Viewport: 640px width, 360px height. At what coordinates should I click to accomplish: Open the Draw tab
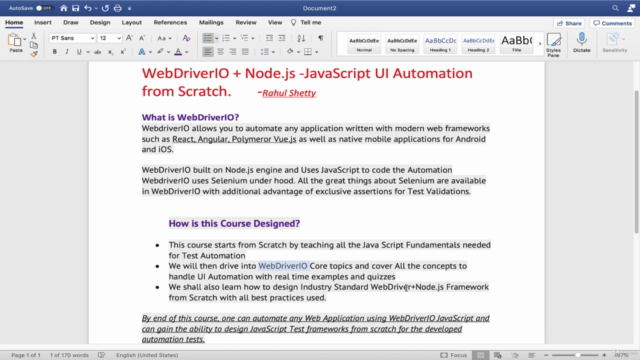[71, 22]
